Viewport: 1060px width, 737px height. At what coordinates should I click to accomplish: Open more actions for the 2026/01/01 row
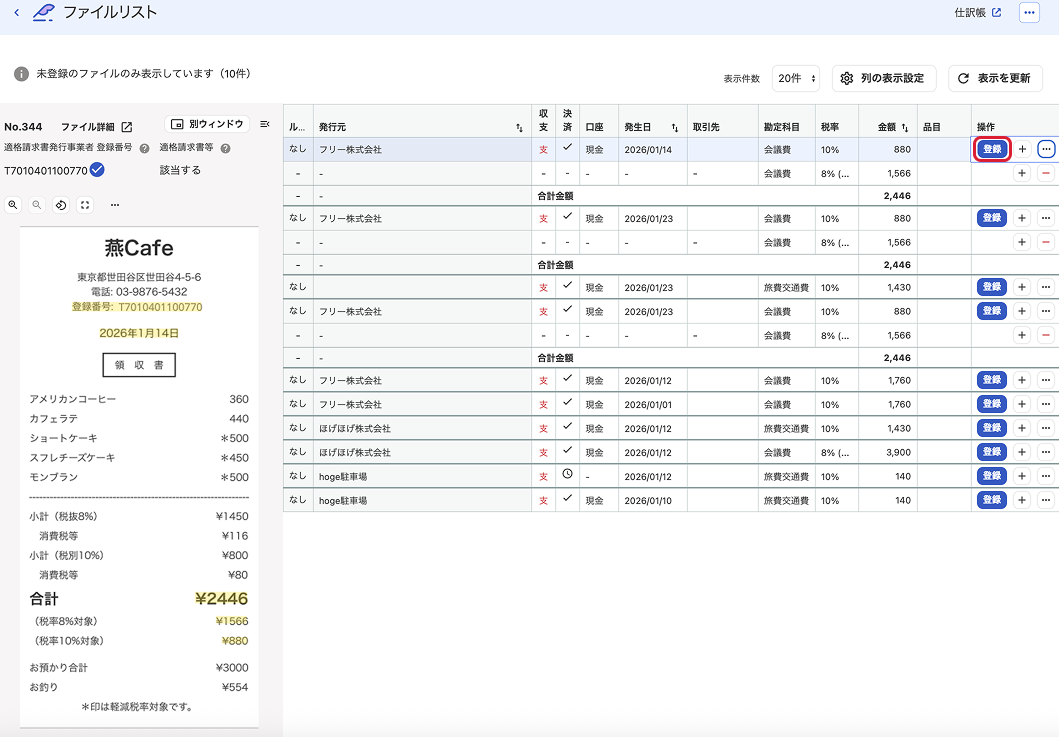coord(1046,404)
